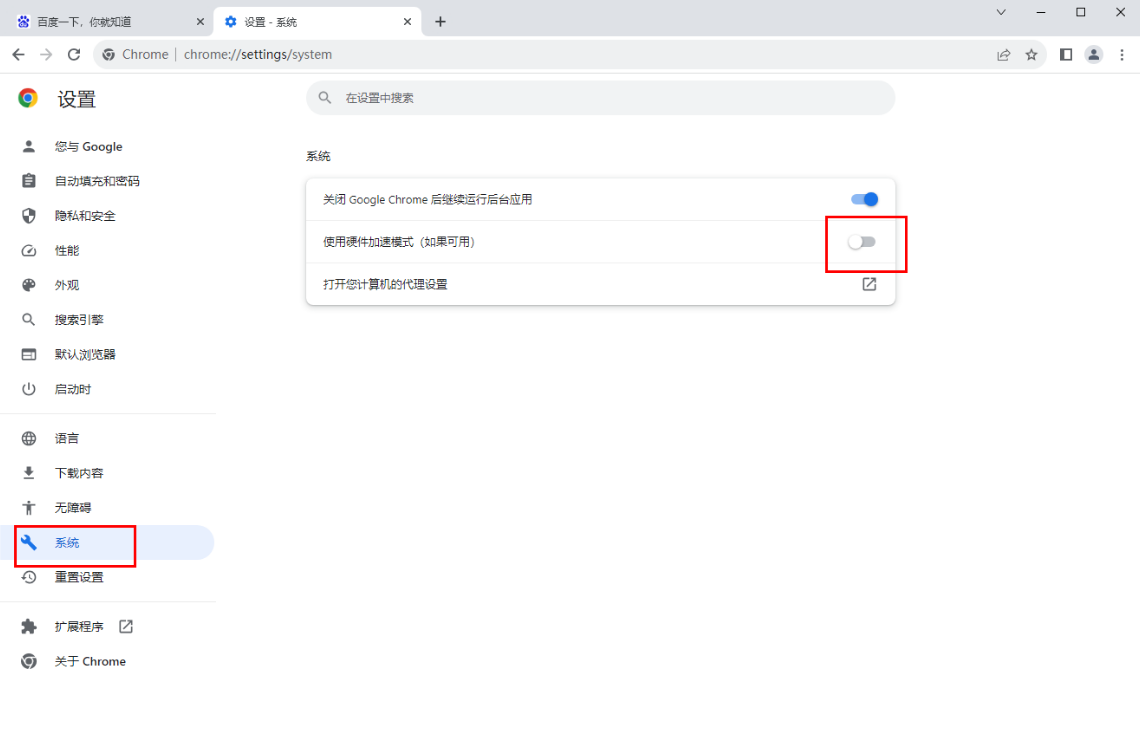This screenshot has height=749, width=1140.
Task: Bookmark this page with the star icon
Action: (1031, 55)
